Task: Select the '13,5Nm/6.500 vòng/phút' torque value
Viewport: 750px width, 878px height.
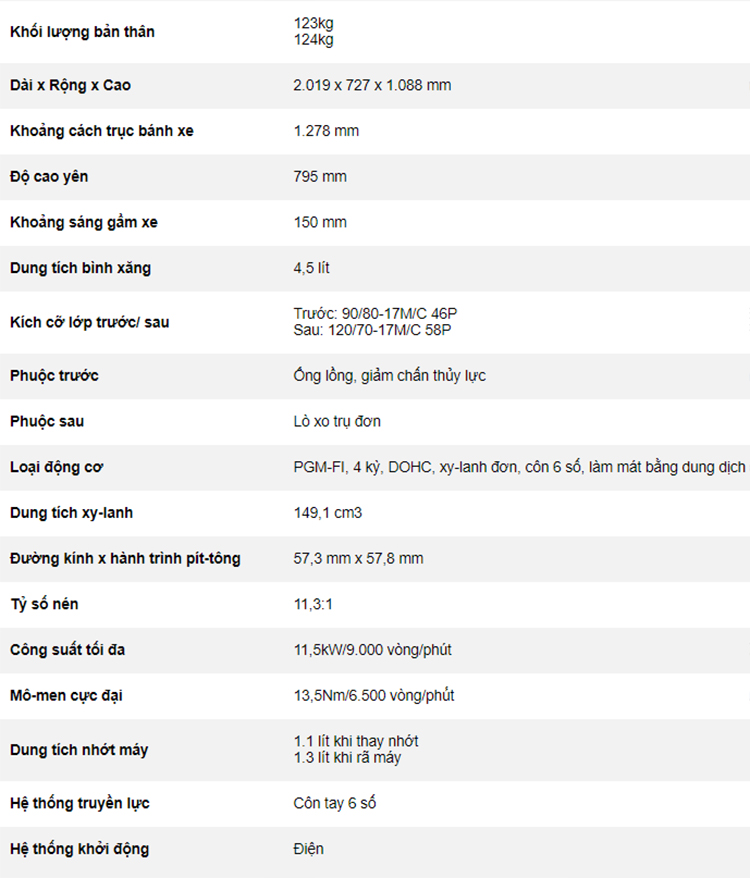Action: tap(374, 695)
